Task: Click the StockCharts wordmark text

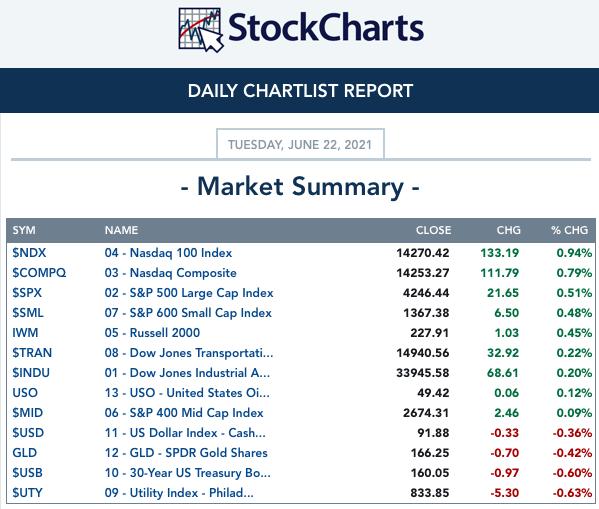Action: point(326,28)
